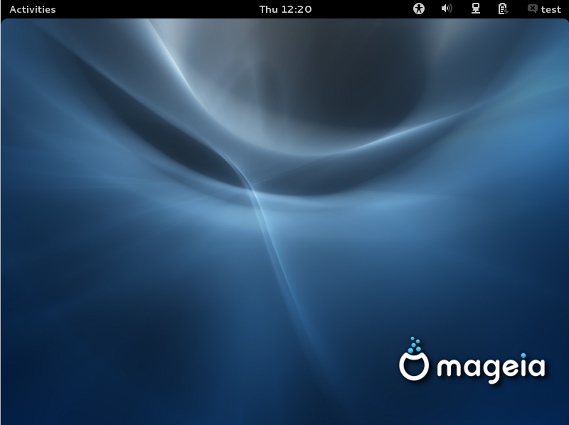
Task: Click the availability status indicator beside test
Action: (x=532, y=8)
